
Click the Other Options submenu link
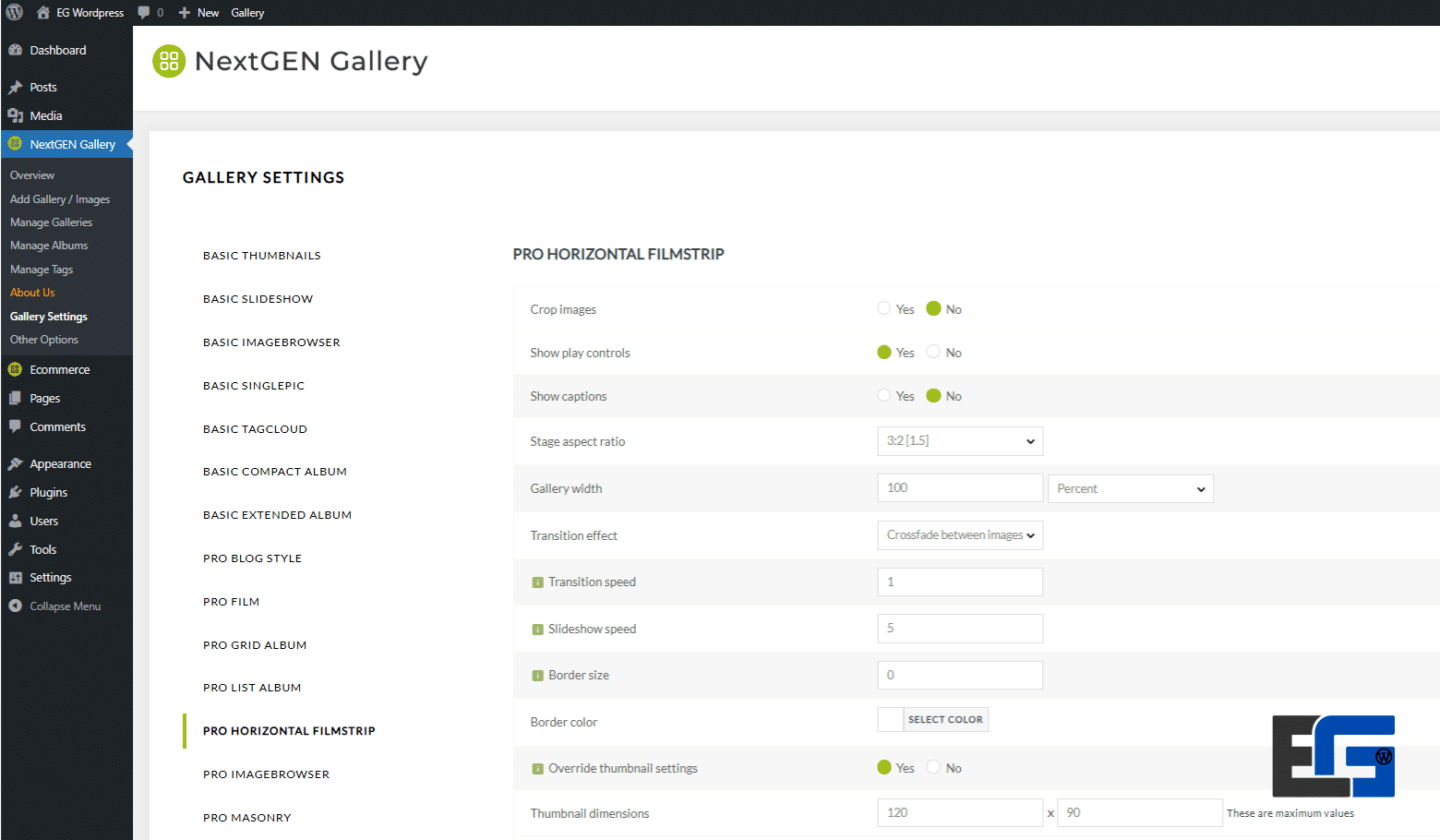click(44, 340)
